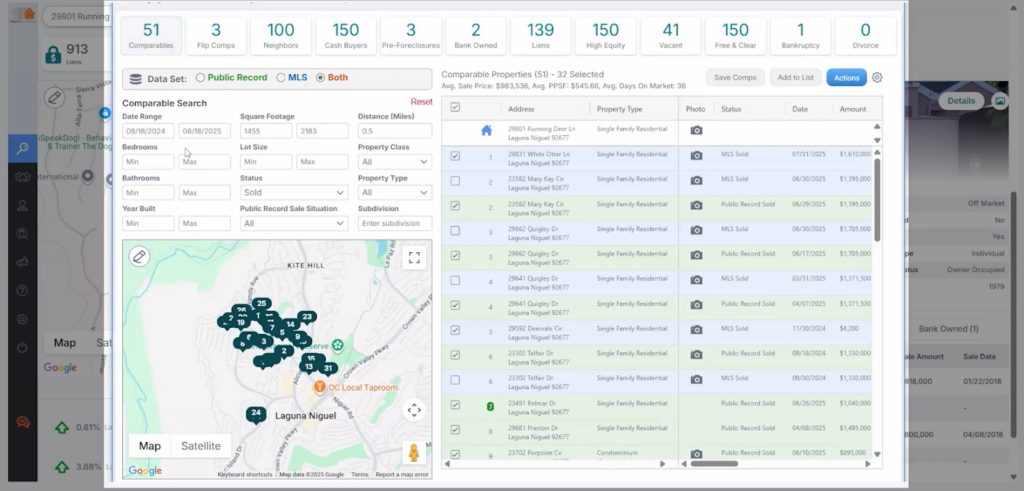This screenshot has height=491, width=1024.
Task: Click the gear settings icon beside Actions
Action: (x=877, y=78)
